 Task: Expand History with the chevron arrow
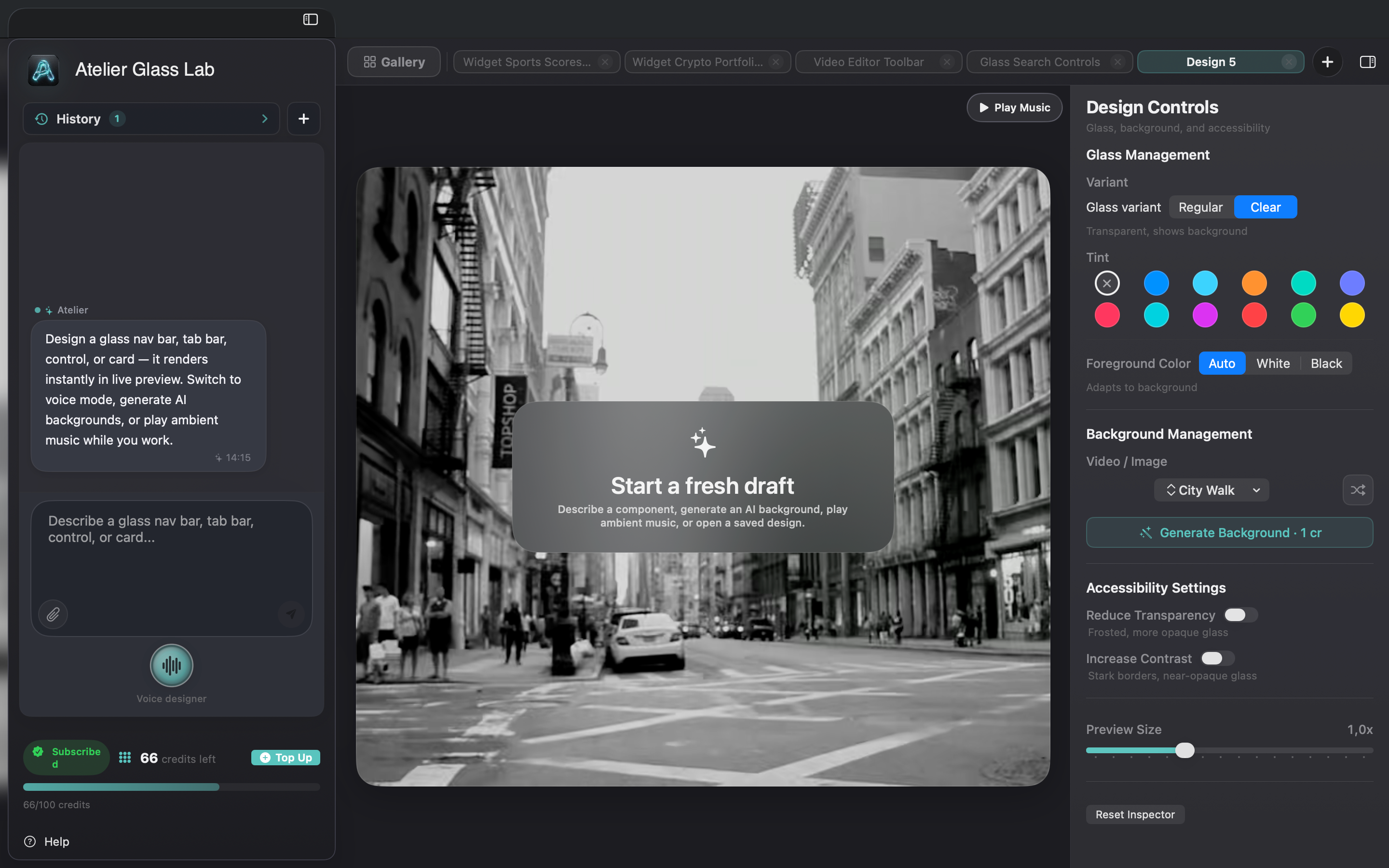[265, 119]
